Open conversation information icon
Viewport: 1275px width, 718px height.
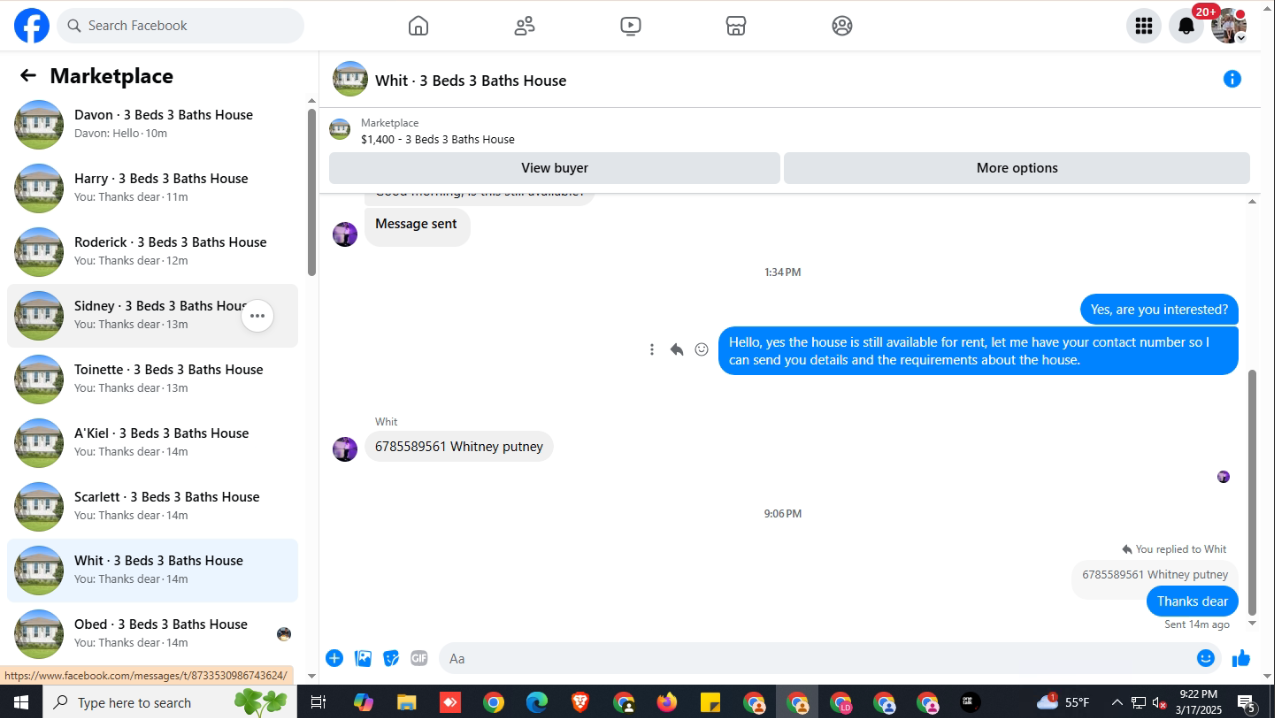pos(1232,79)
